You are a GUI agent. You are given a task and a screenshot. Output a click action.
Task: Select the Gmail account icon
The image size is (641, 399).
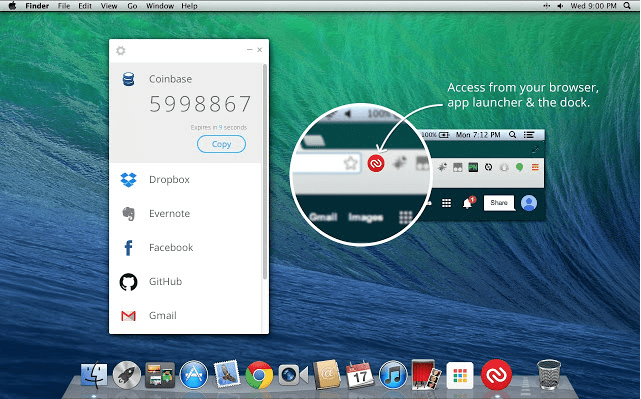(128, 316)
